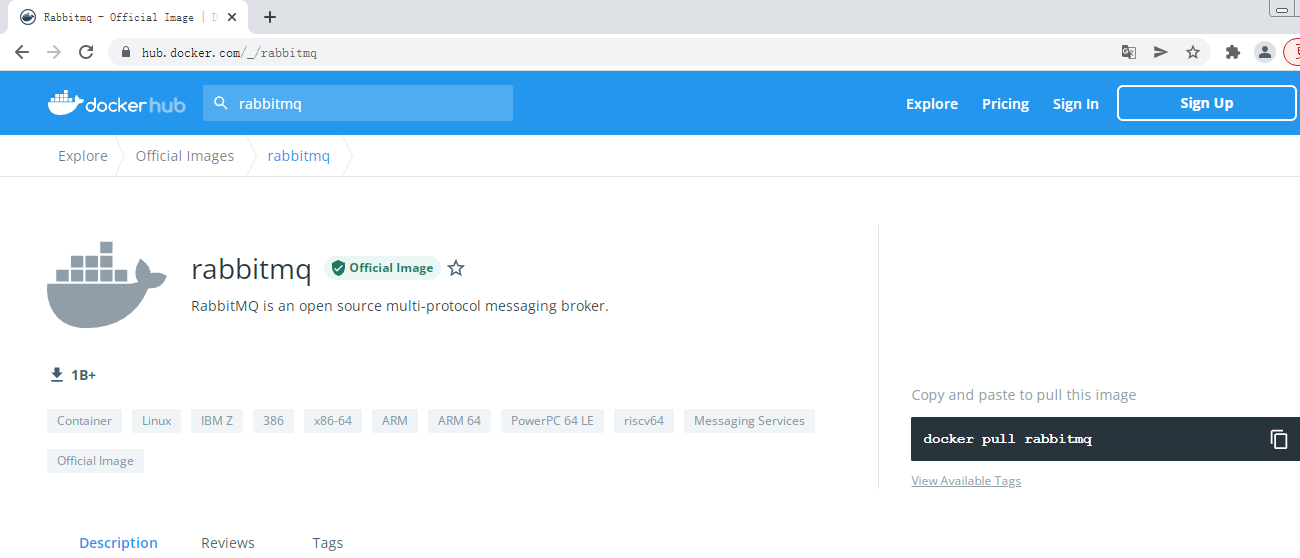Open the View Available Tags link
The height and width of the screenshot is (558, 1300).
[966, 481]
